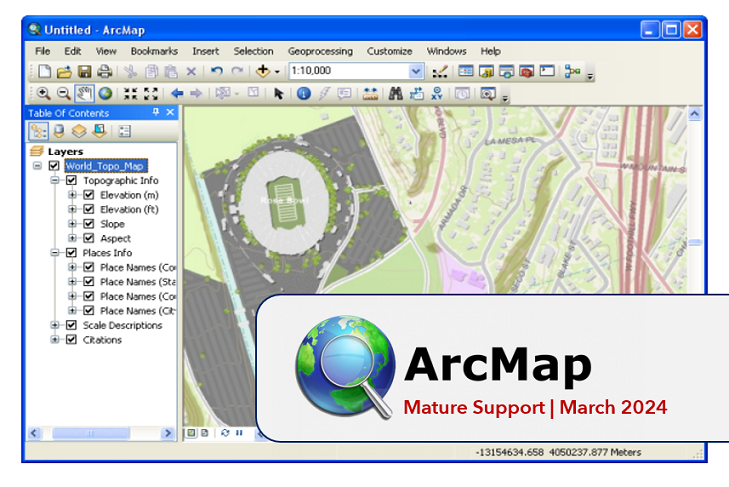Open the Insert menu
Viewport: 729px width, 487px height.
205,51
